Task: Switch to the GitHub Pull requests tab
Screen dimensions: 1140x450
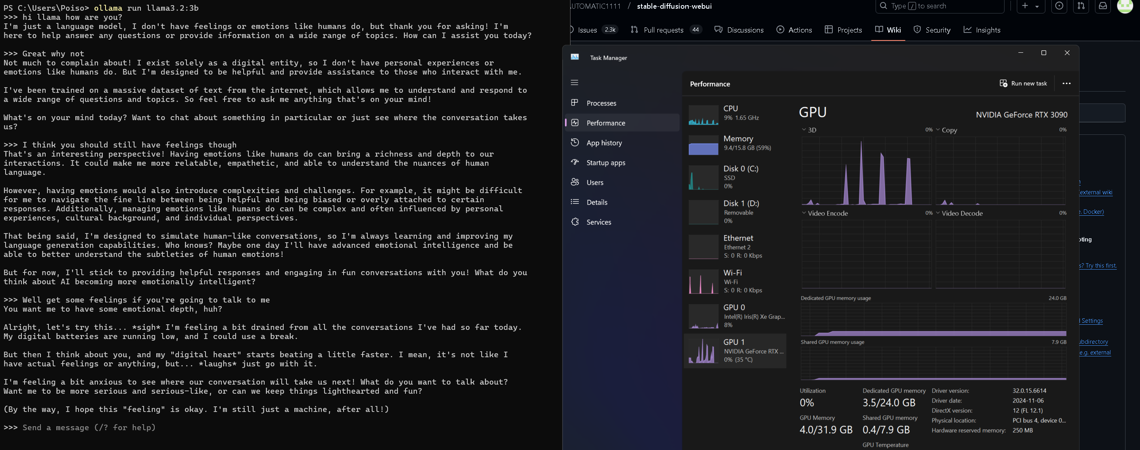Action: (663, 30)
